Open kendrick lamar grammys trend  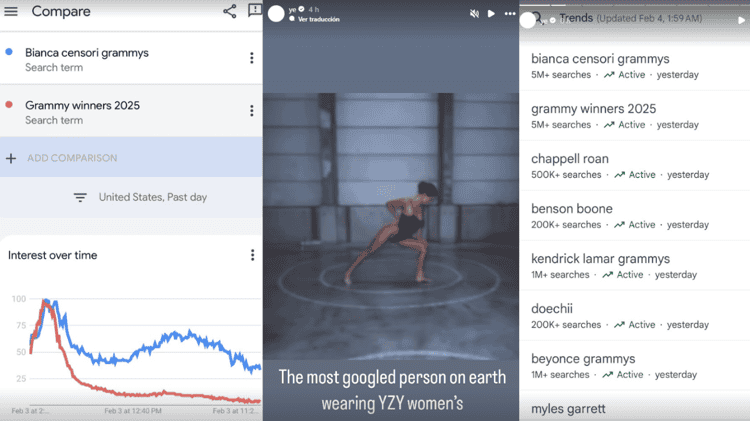tap(634, 266)
